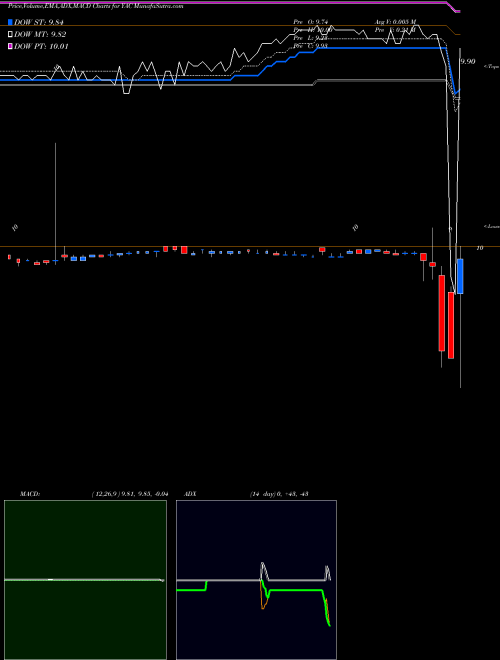Click the ADX (14 day) values text
The width and height of the screenshot is (500, 660).
point(279,494)
